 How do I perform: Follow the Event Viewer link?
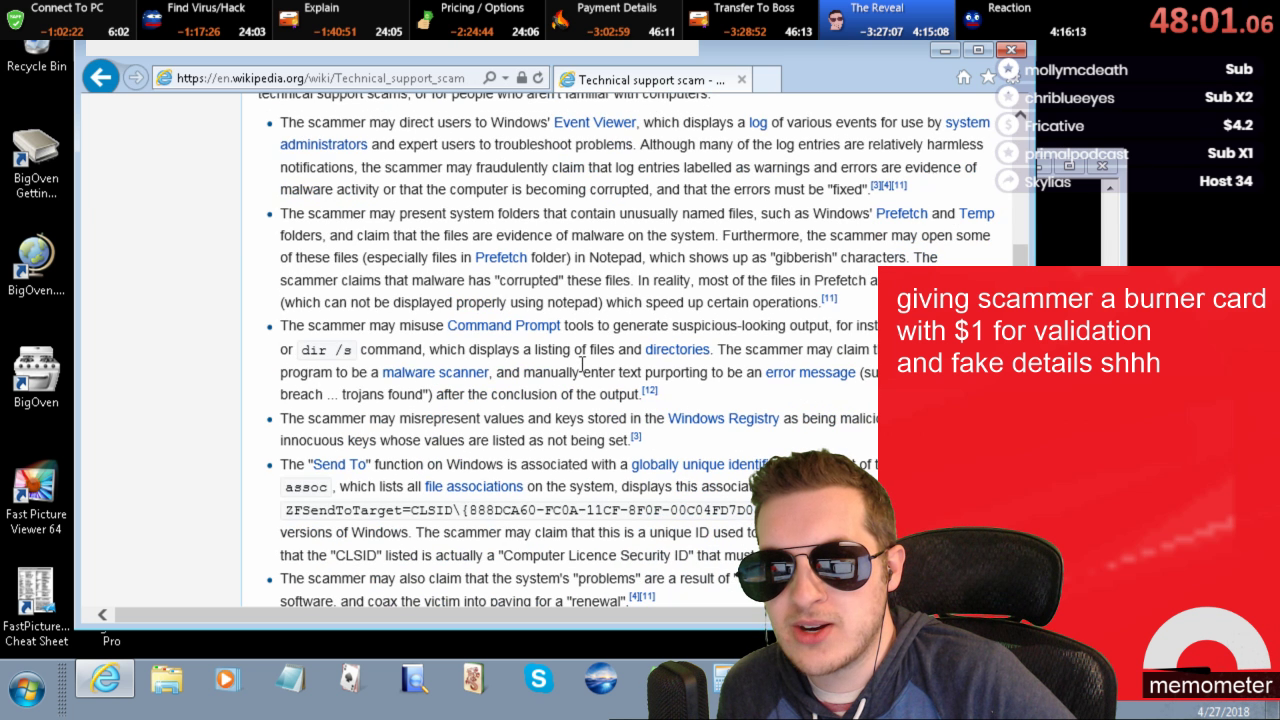[x=595, y=123]
